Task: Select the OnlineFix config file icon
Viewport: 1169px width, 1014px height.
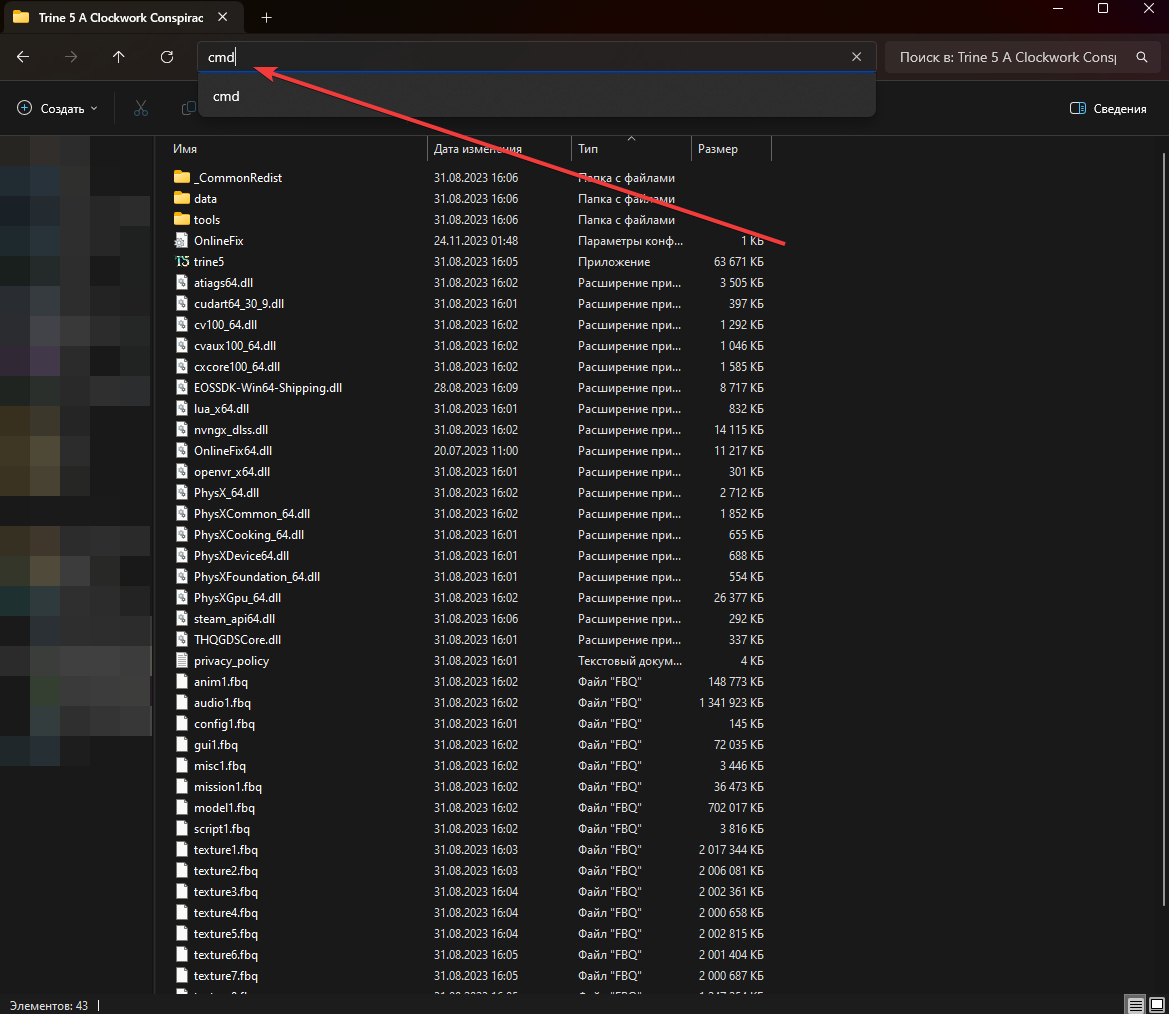Action: click(x=181, y=240)
